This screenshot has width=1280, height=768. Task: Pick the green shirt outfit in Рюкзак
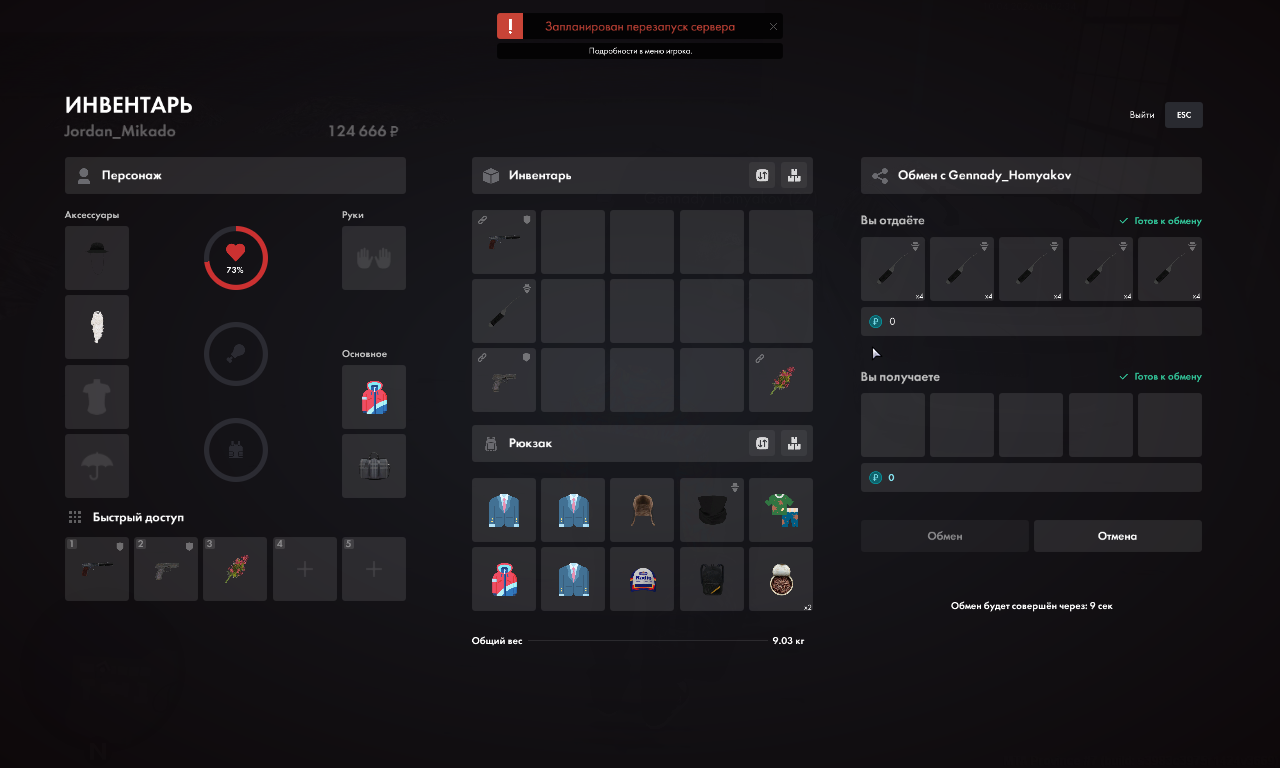[781, 510]
